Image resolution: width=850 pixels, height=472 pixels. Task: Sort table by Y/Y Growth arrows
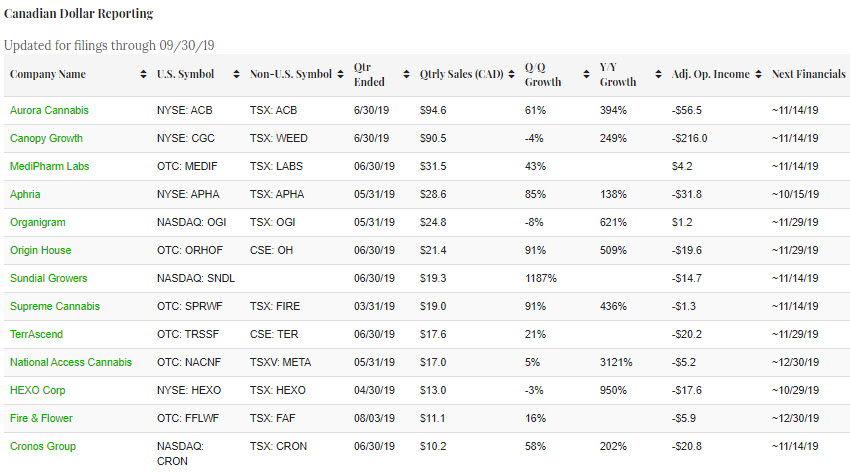[x=658, y=75]
